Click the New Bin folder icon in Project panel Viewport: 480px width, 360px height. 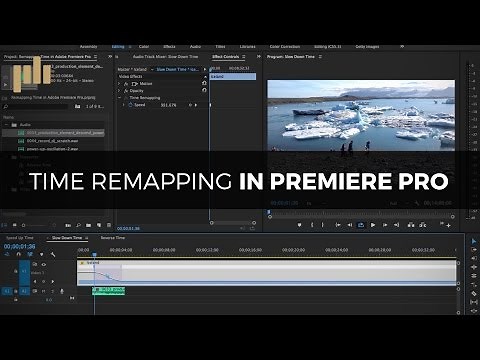pyautogui.click(x=88, y=225)
